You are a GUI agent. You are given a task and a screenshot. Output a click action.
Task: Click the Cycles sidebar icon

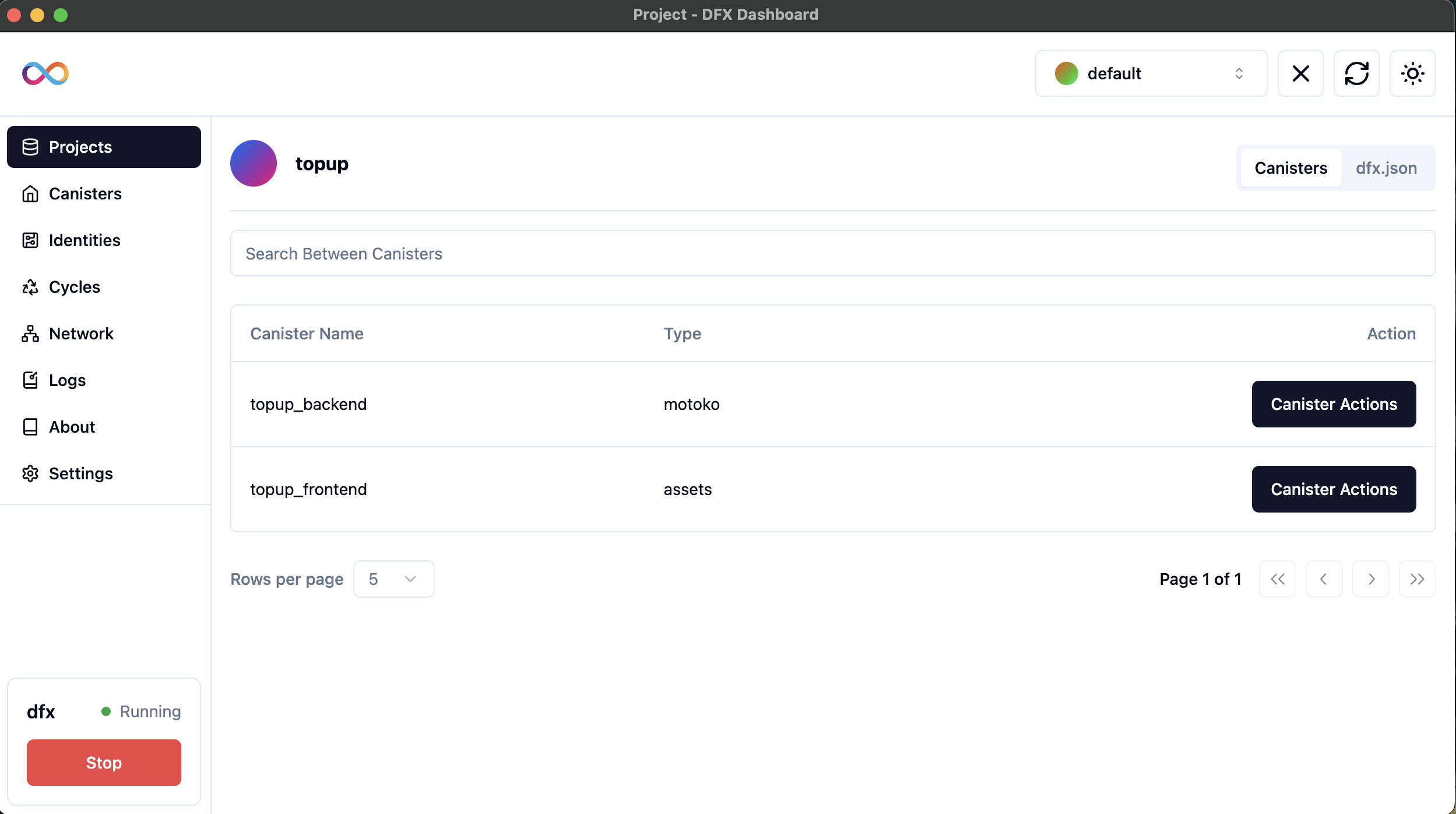(29, 287)
